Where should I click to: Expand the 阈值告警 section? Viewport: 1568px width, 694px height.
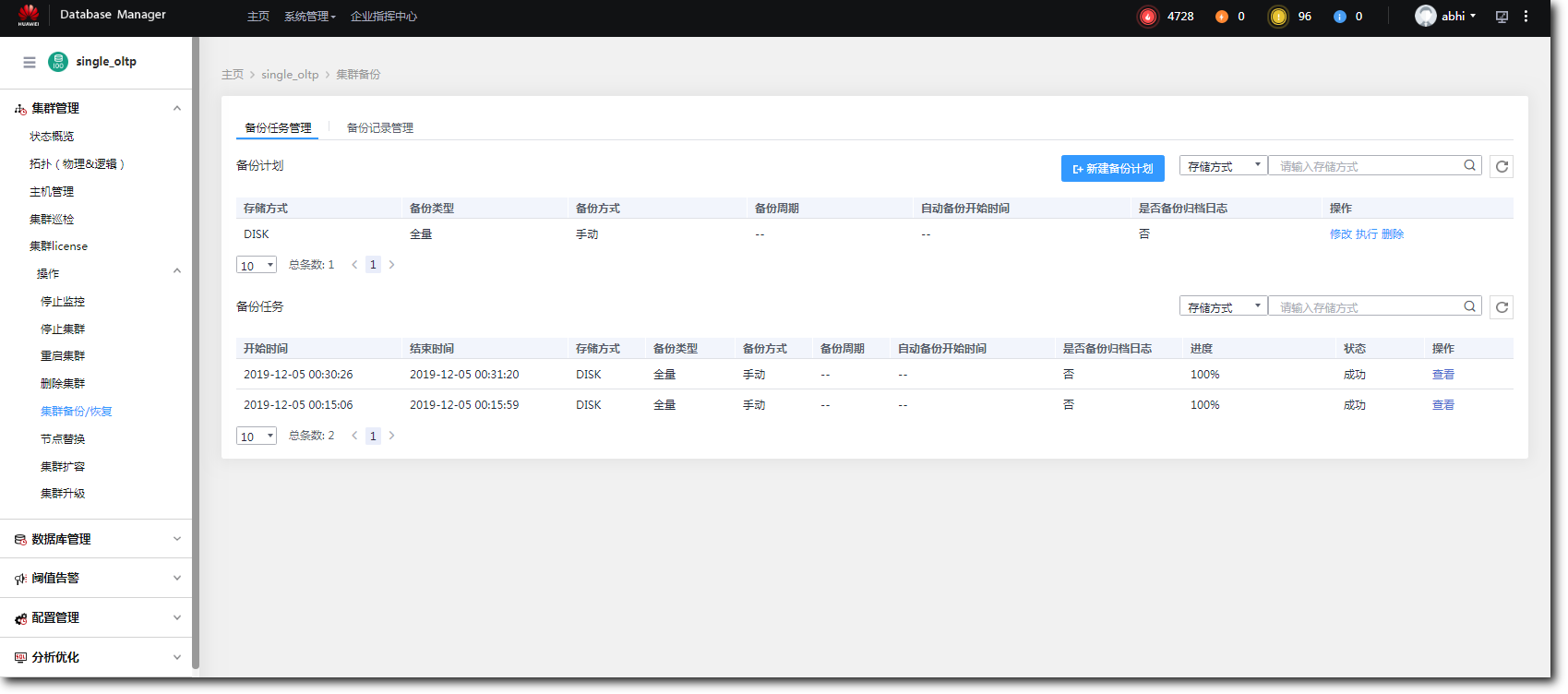tap(177, 578)
